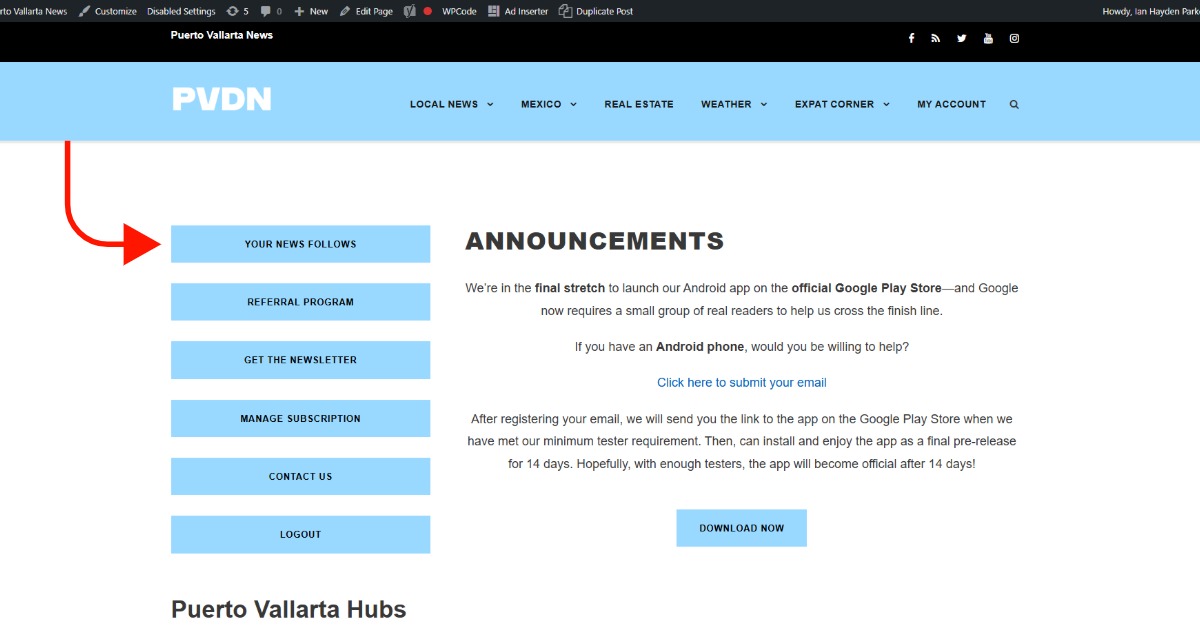Open the Yoast SEO admin bar icon
The width and height of the screenshot is (1200, 628).
410,11
